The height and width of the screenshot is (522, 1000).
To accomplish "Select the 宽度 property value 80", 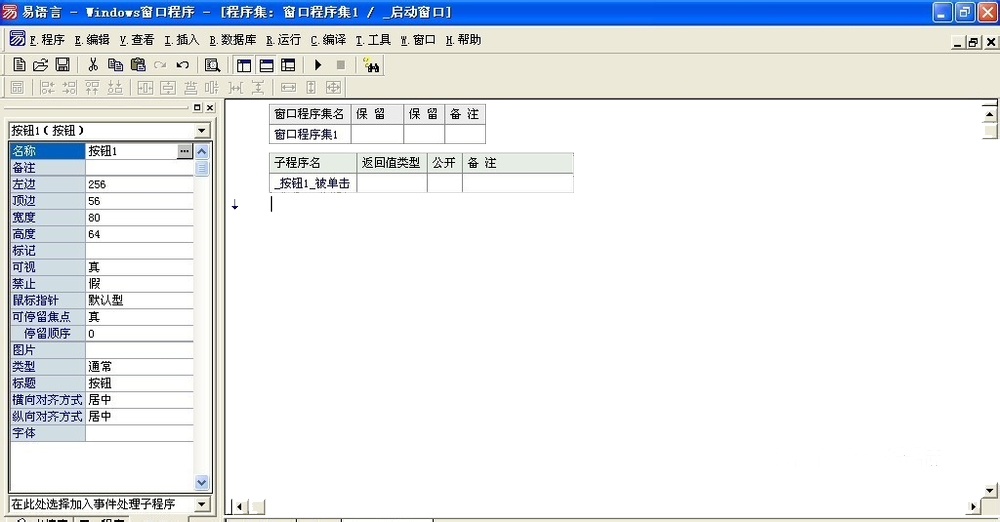I will 139,217.
